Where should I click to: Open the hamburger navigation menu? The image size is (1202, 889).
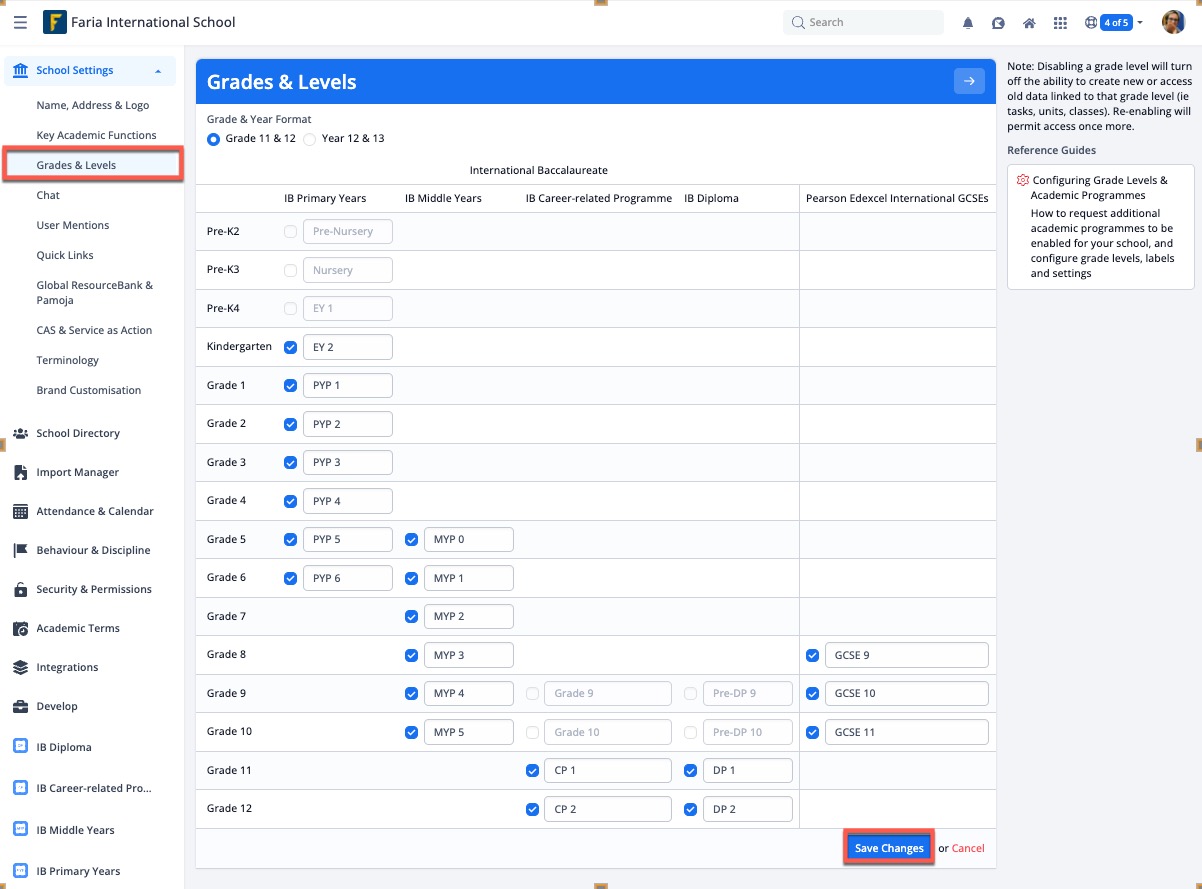point(20,22)
